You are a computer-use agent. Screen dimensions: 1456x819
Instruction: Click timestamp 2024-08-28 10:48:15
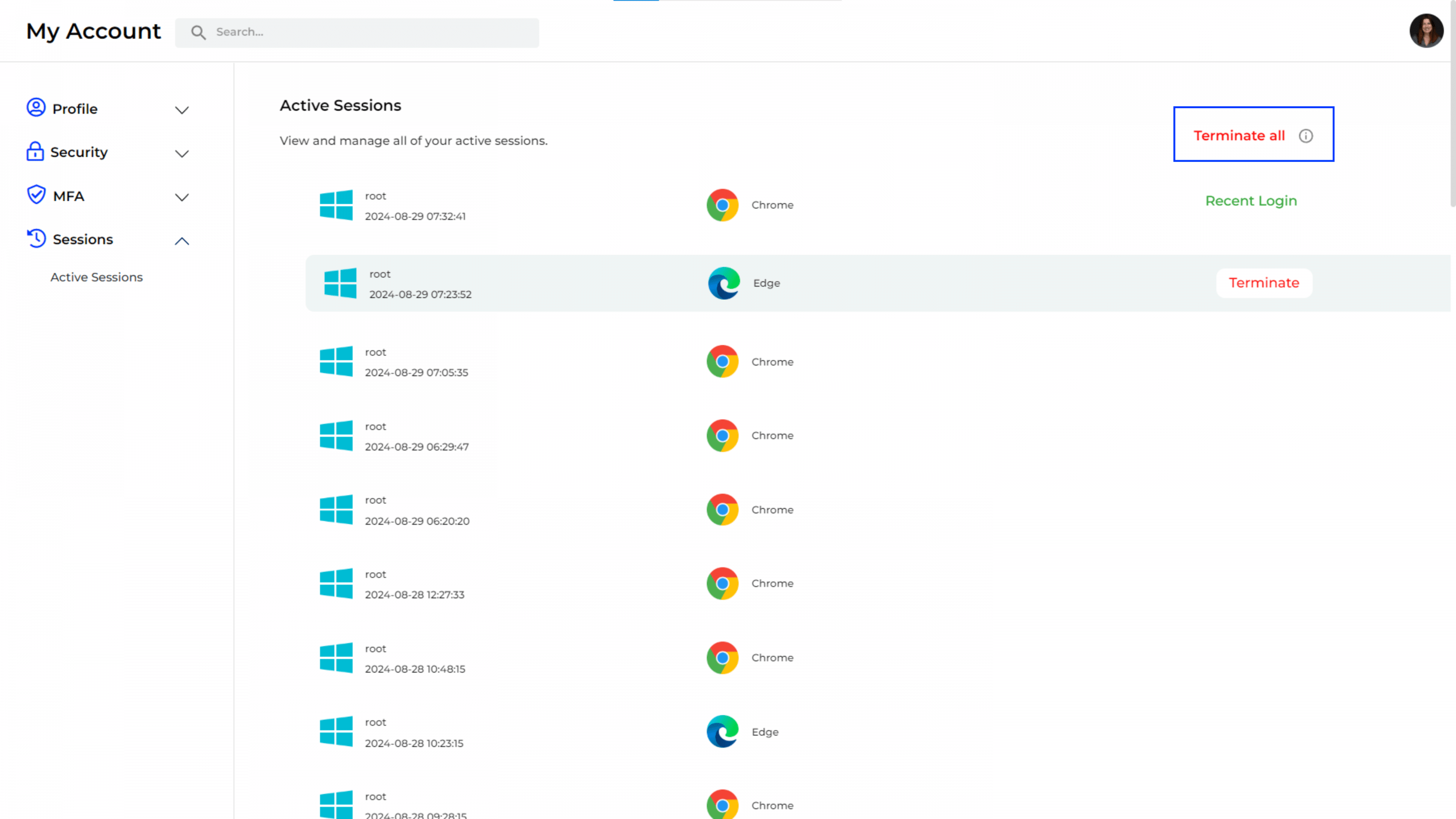[x=415, y=669]
